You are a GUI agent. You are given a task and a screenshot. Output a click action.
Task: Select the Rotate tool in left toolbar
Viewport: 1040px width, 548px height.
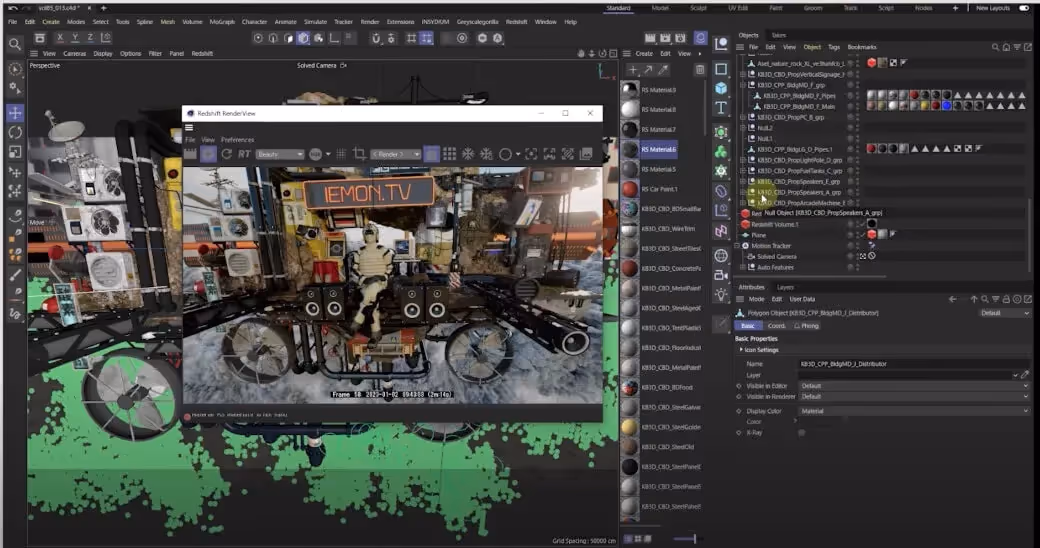tap(15, 132)
